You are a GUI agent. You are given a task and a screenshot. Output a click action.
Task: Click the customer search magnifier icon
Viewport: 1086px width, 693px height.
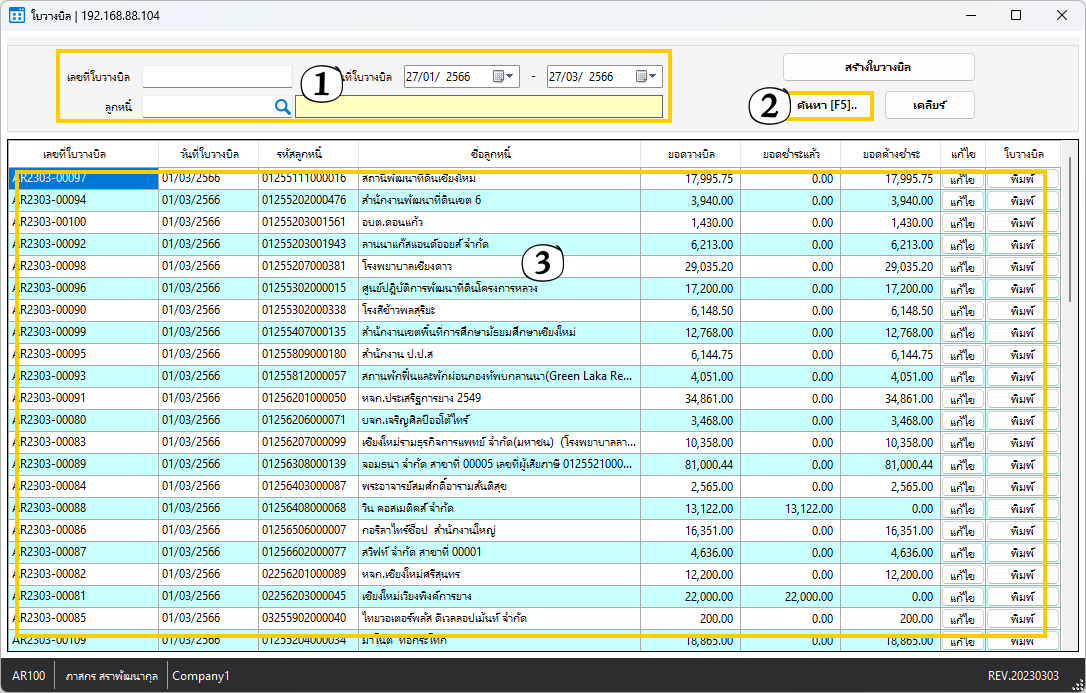tap(282, 107)
